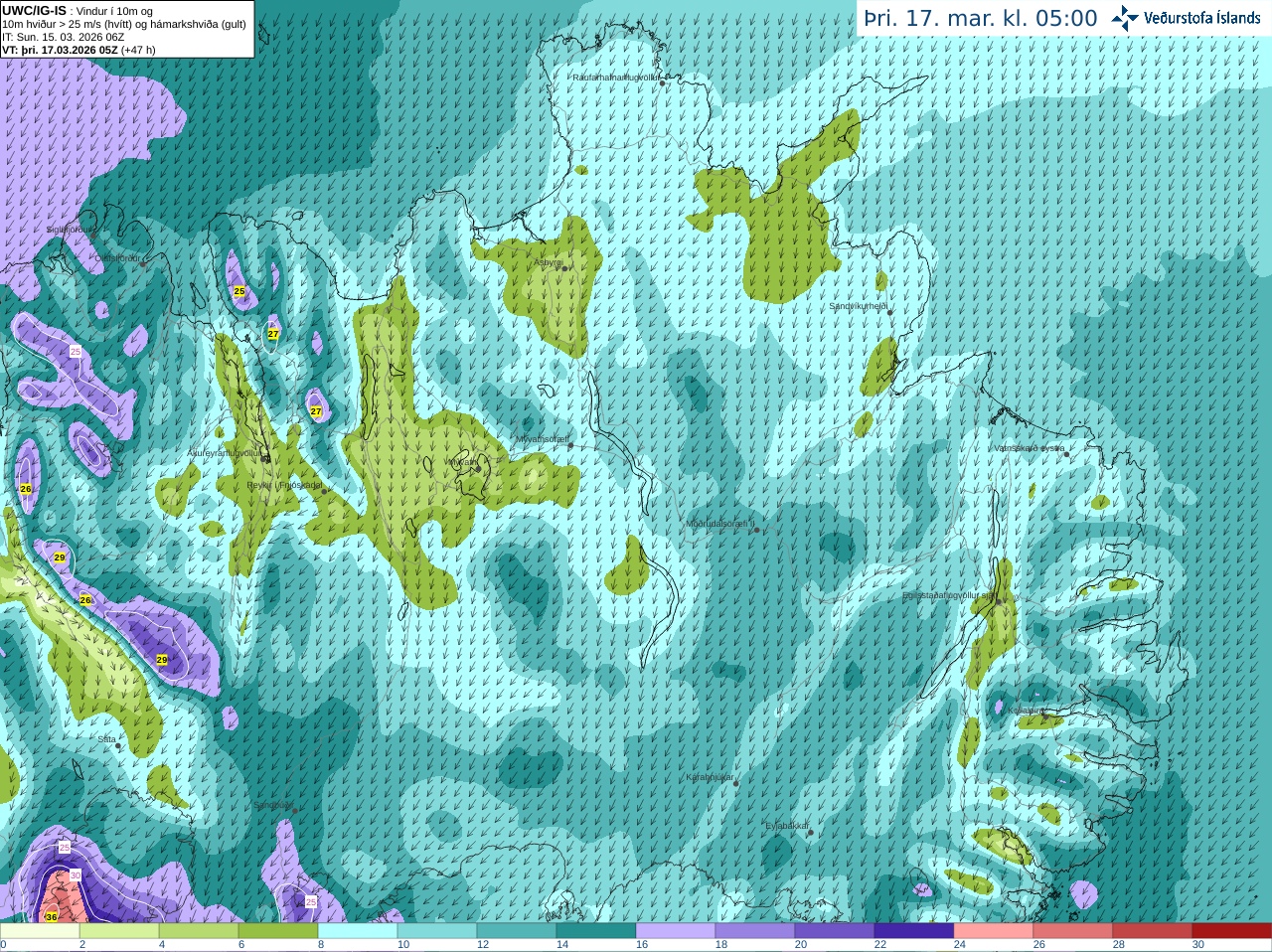Click the Siglufjörður station label
This screenshot has width=1272, height=952.
point(73,230)
